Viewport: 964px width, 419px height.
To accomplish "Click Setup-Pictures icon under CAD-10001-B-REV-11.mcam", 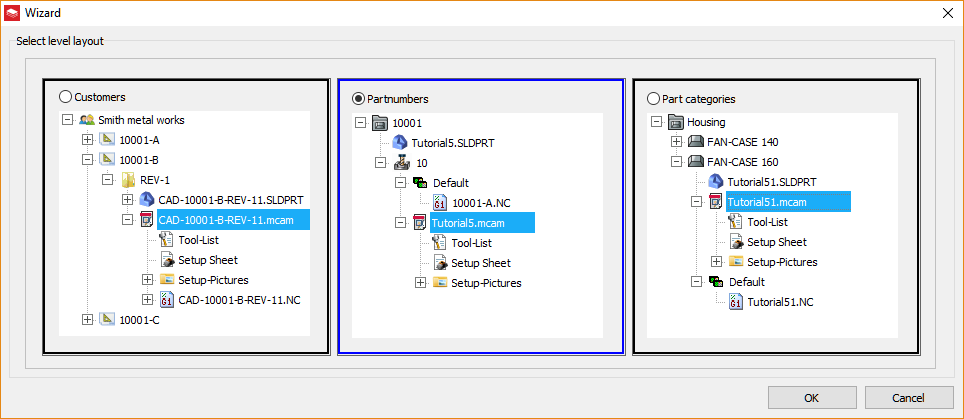I will [x=167, y=280].
